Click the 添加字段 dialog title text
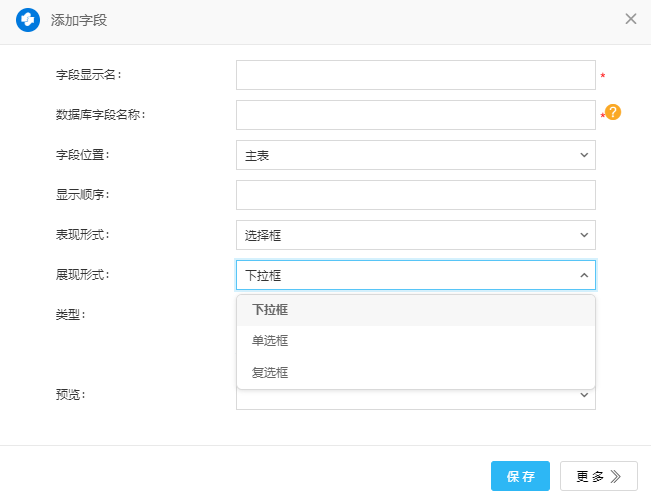 tap(79, 19)
